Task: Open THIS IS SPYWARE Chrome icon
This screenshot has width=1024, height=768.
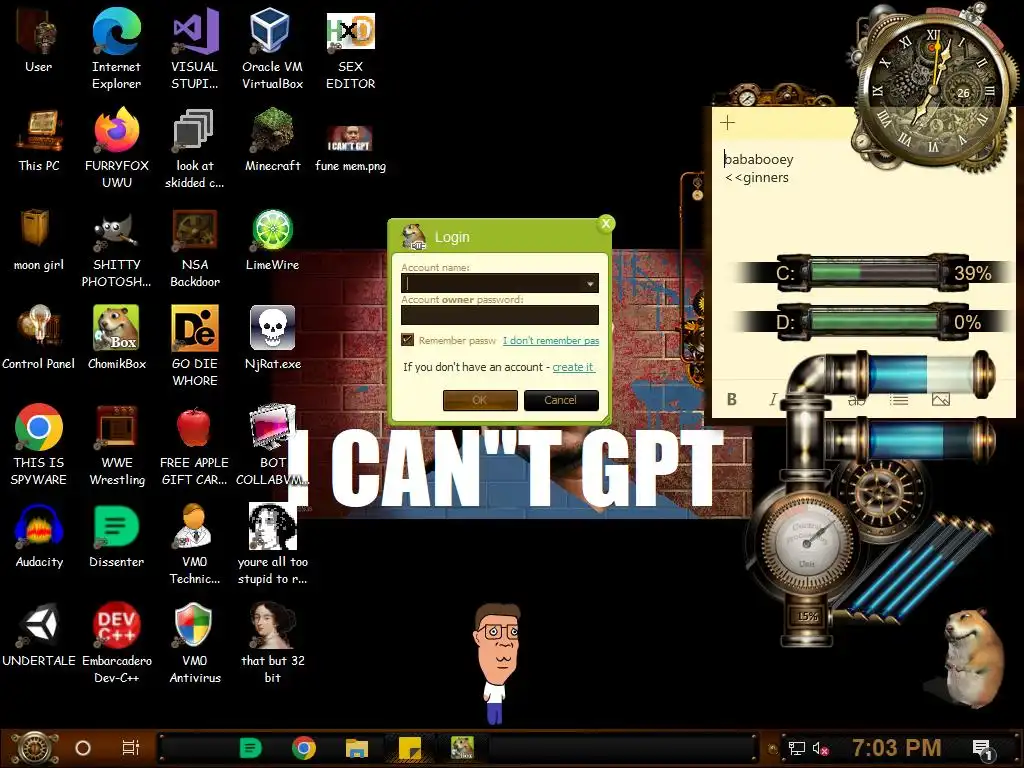Action: tap(39, 445)
